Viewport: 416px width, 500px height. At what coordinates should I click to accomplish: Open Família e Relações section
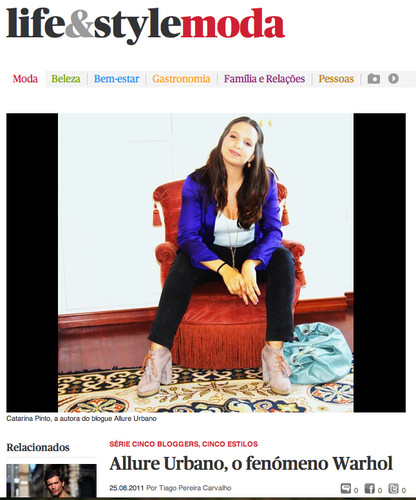coord(264,79)
